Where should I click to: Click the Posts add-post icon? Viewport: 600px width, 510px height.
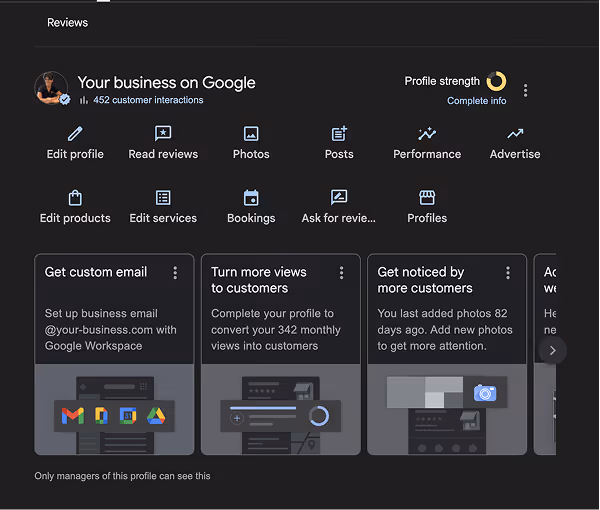point(339,134)
